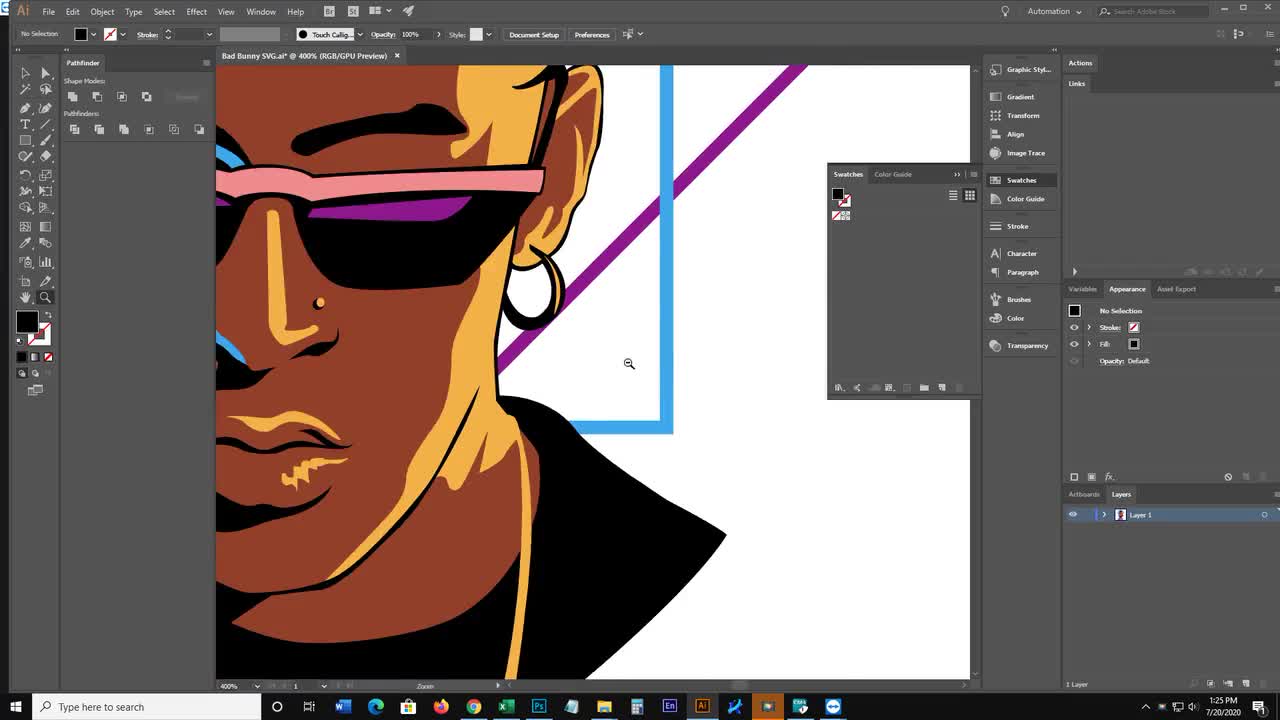The height and width of the screenshot is (720, 1280).
Task: Open stroke color dropdown in control bar
Action: pos(123,34)
